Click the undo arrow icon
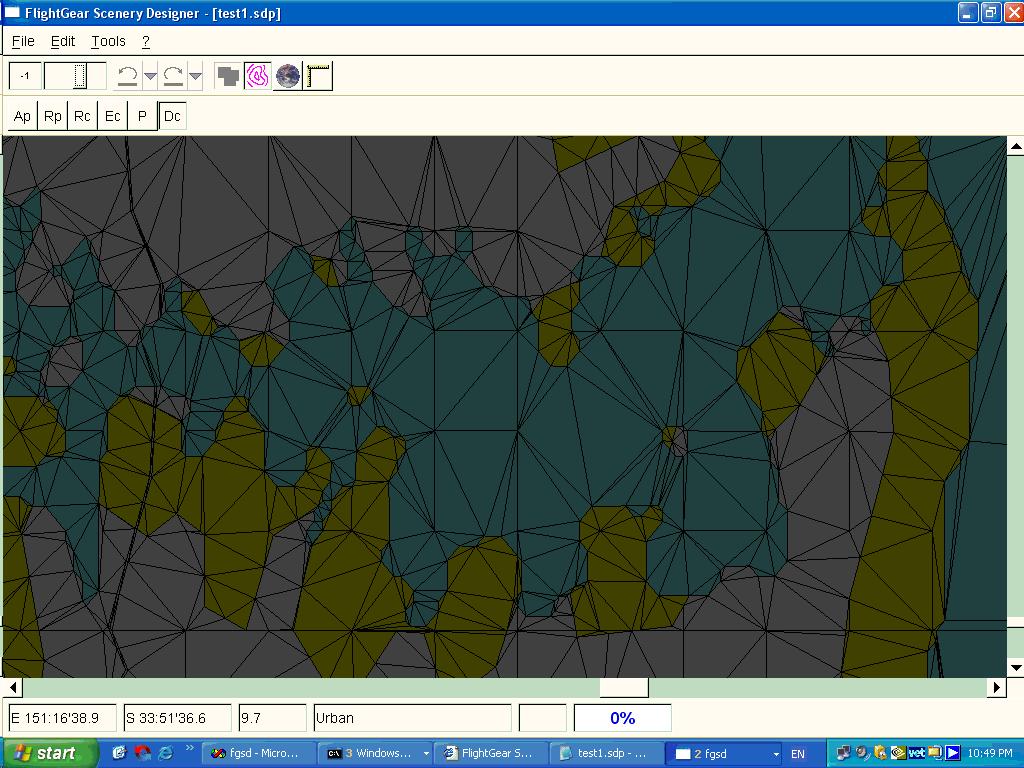This screenshot has height=768, width=1024. point(127,76)
